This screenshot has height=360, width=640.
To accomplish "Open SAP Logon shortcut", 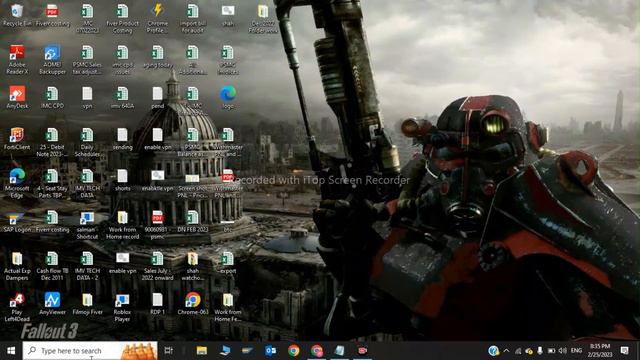I will coord(17,221).
